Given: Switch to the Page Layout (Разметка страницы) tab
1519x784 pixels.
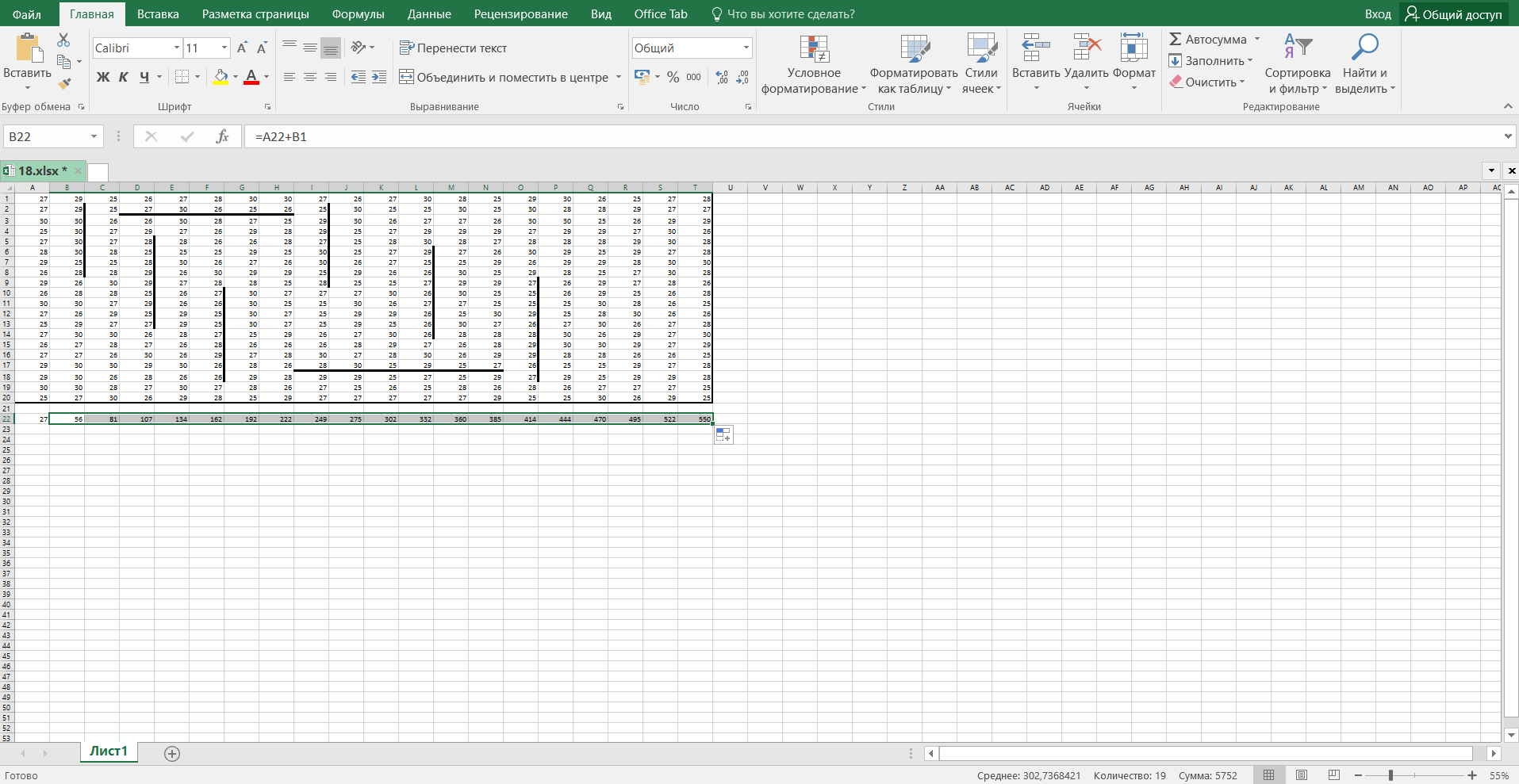Looking at the screenshot, I should [255, 13].
